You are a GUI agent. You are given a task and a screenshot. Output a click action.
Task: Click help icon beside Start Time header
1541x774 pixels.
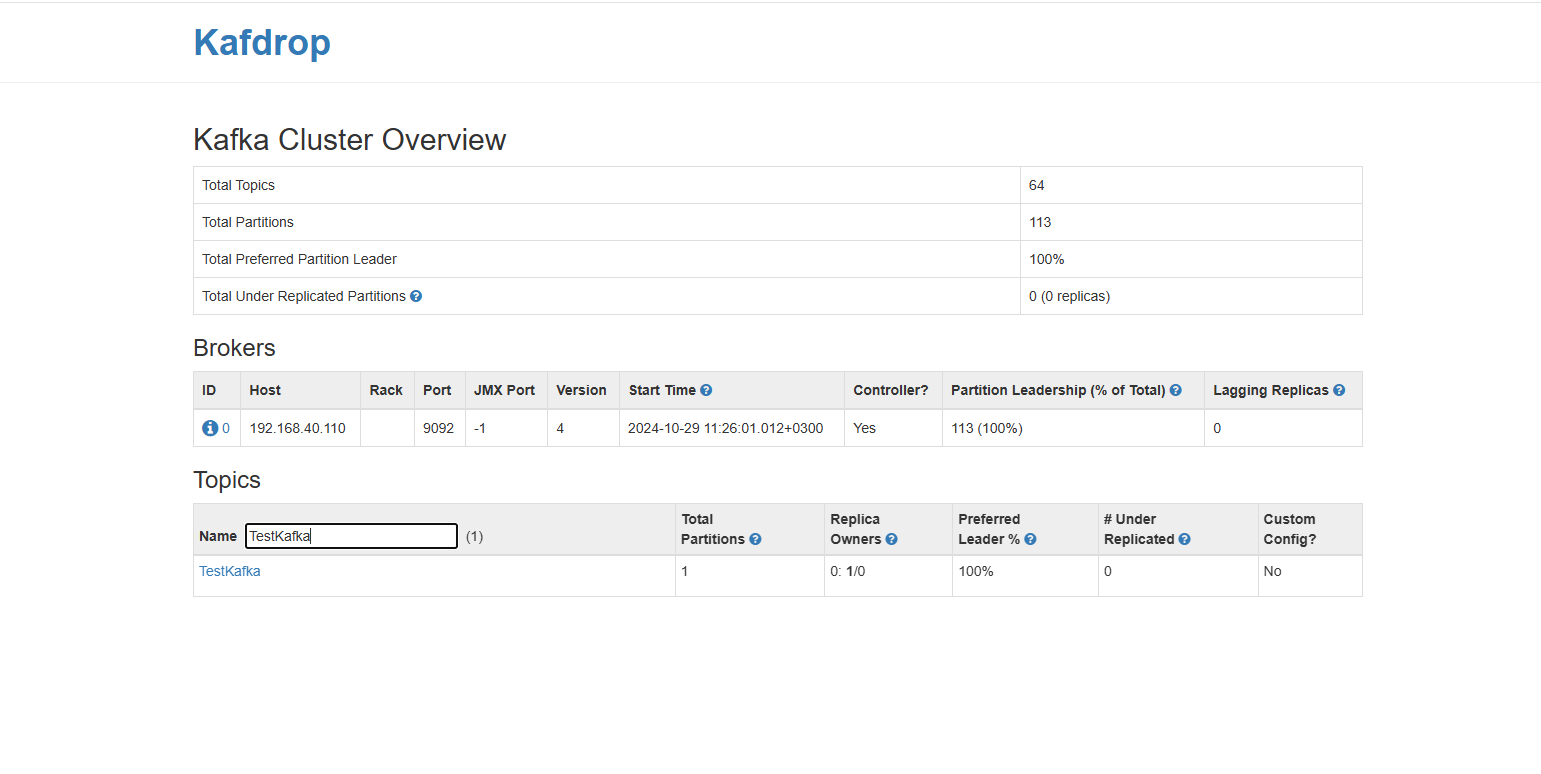click(x=706, y=390)
